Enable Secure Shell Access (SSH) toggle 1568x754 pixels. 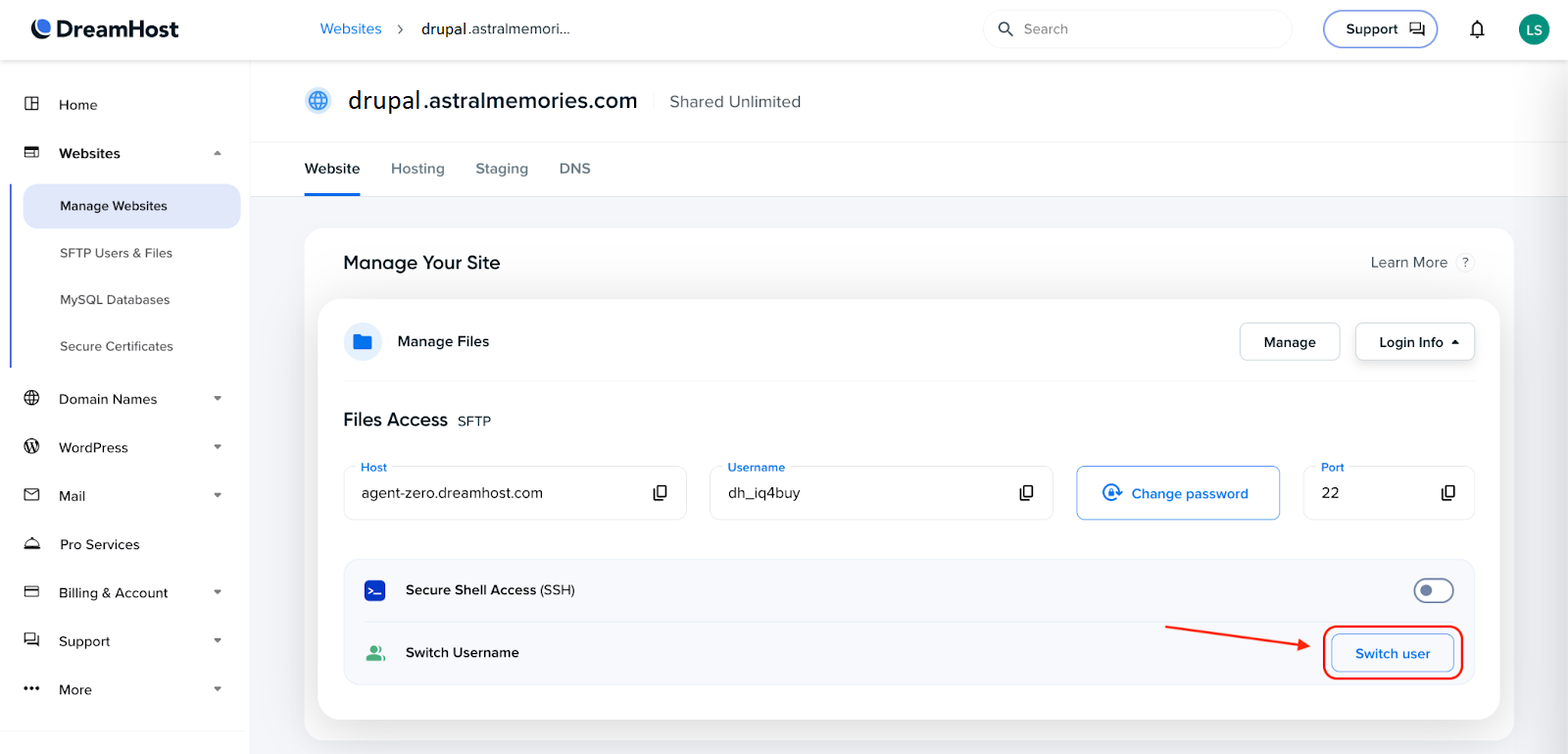[x=1433, y=590]
